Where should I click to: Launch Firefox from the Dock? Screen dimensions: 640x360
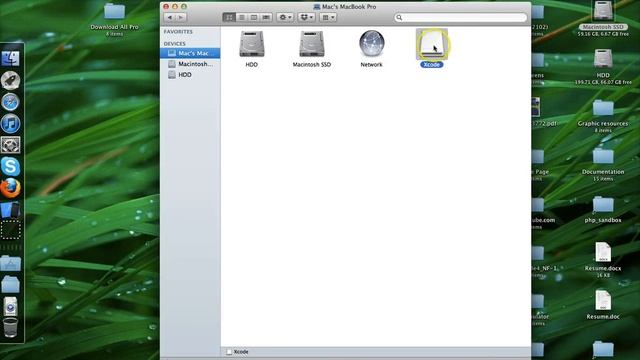pyautogui.click(x=10, y=188)
